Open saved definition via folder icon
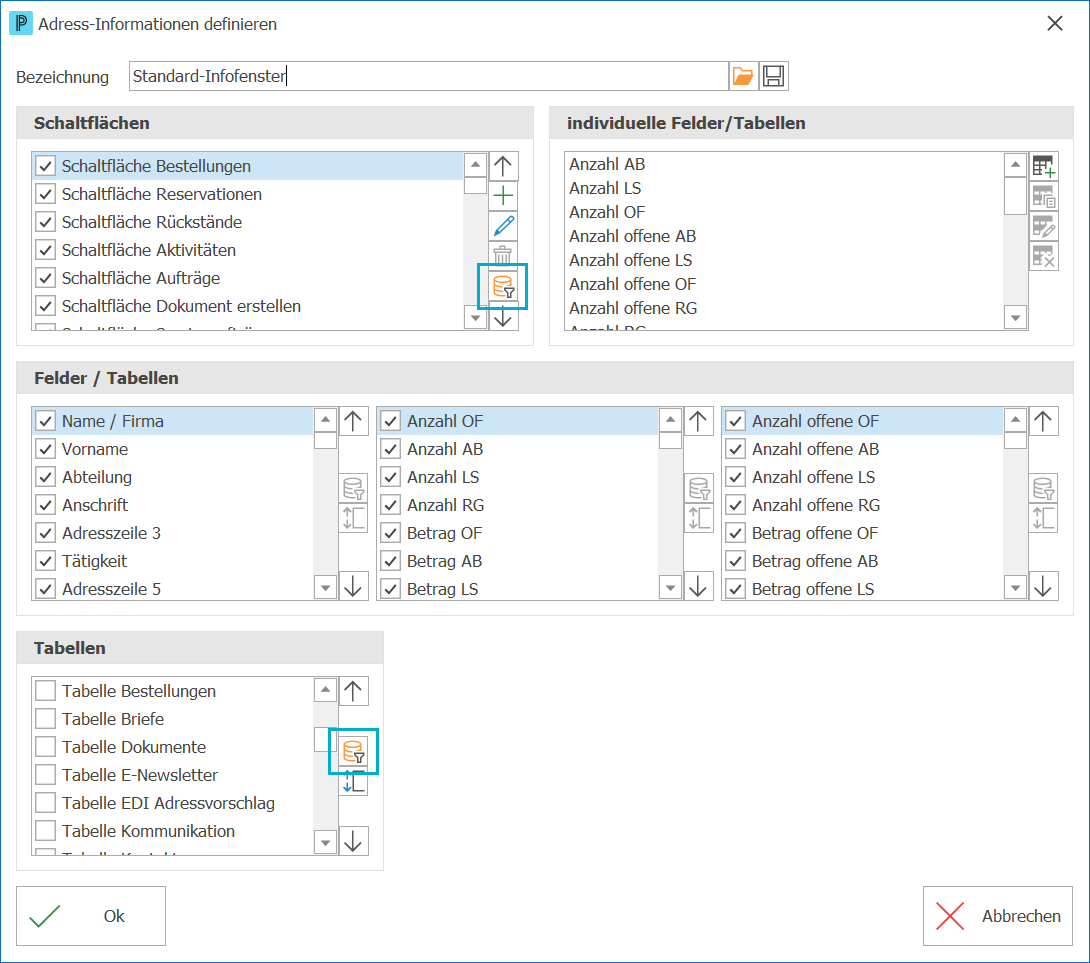This screenshot has width=1090, height=963. (743, 76)
